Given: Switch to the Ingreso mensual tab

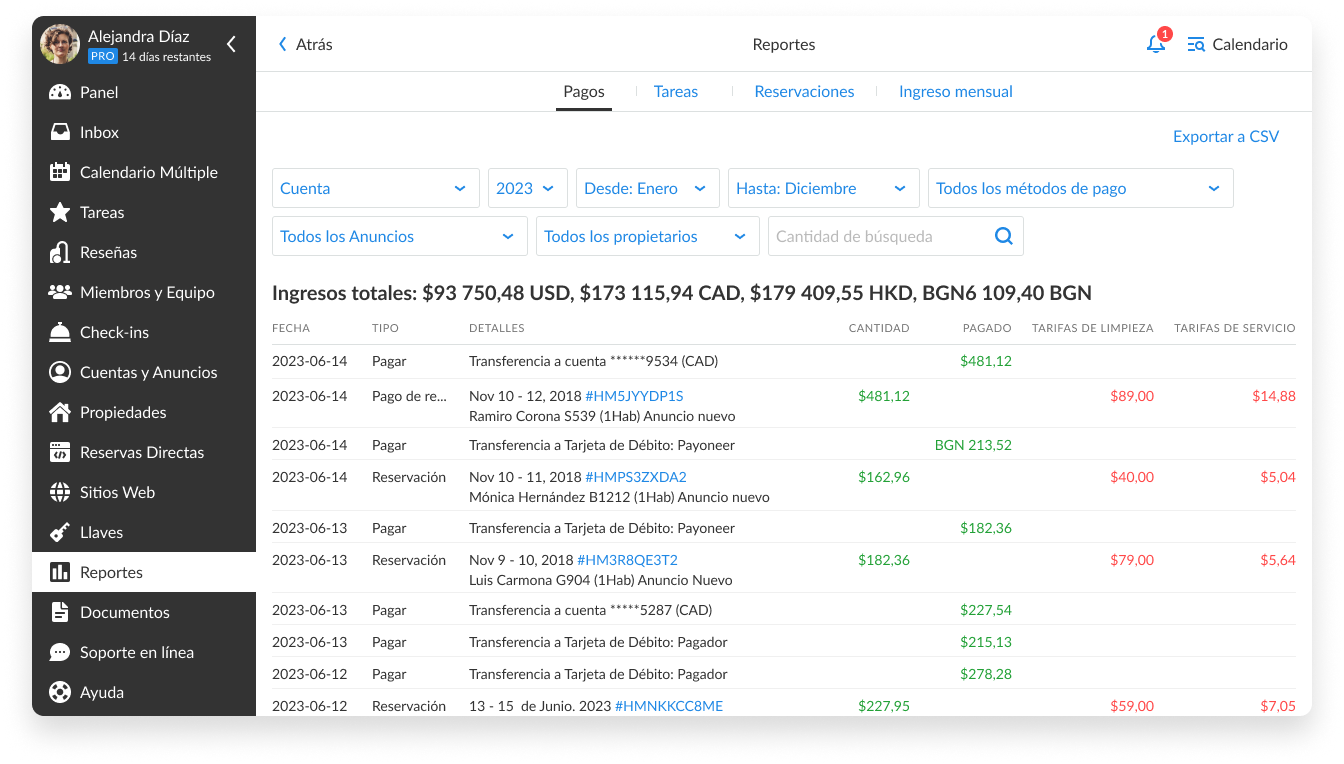Looking at the screenshot, I should [955, 91].
